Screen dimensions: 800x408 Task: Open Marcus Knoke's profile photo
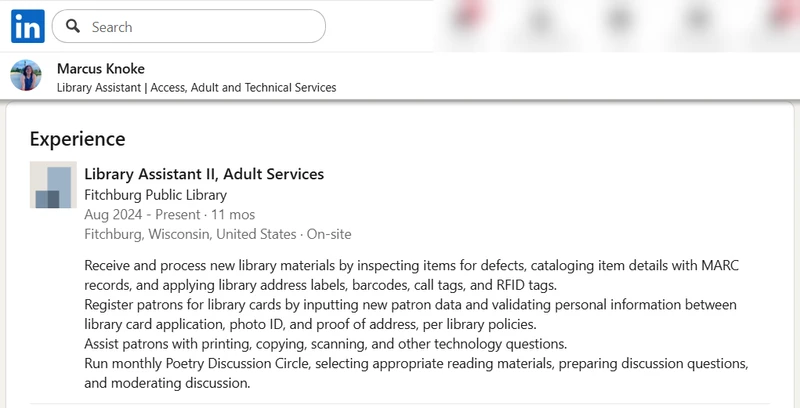pos(26,76)
